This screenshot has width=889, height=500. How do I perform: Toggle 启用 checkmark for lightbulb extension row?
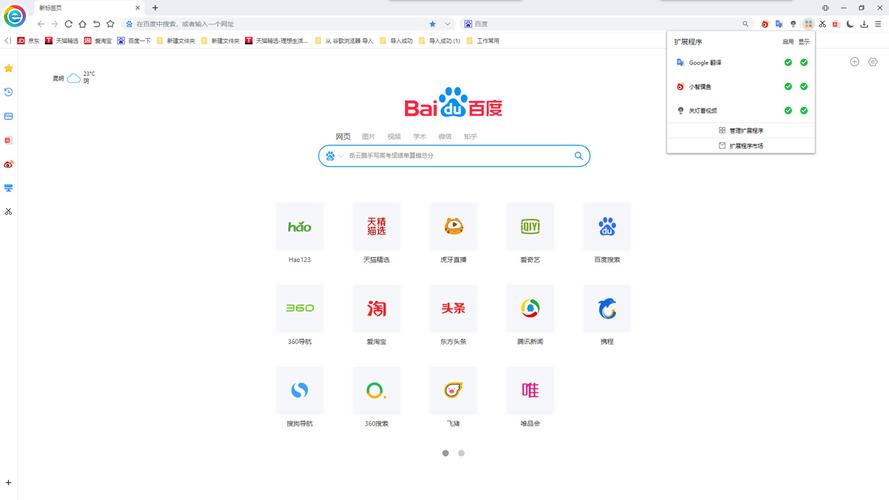[x=788, y=111]
